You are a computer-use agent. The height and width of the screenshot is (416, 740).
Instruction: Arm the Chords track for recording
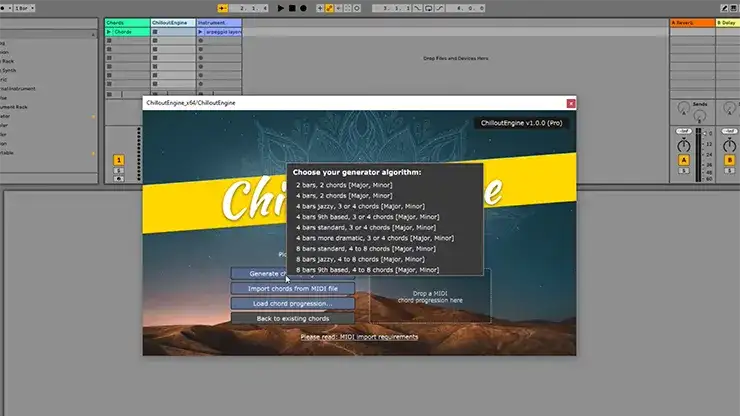pos(118,178)
